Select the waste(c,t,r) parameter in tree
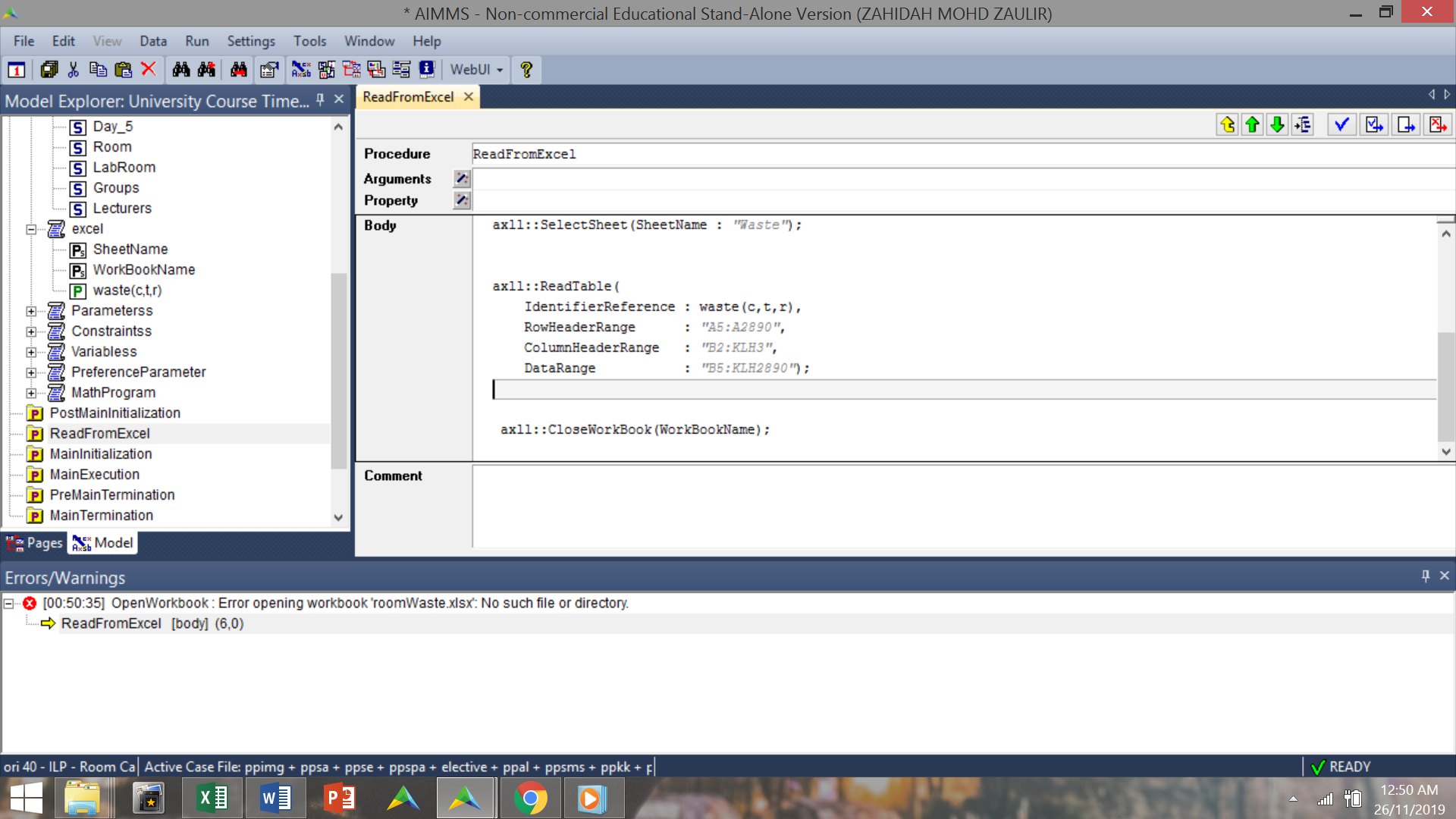The image size is (1456, 819). [127, 290]
